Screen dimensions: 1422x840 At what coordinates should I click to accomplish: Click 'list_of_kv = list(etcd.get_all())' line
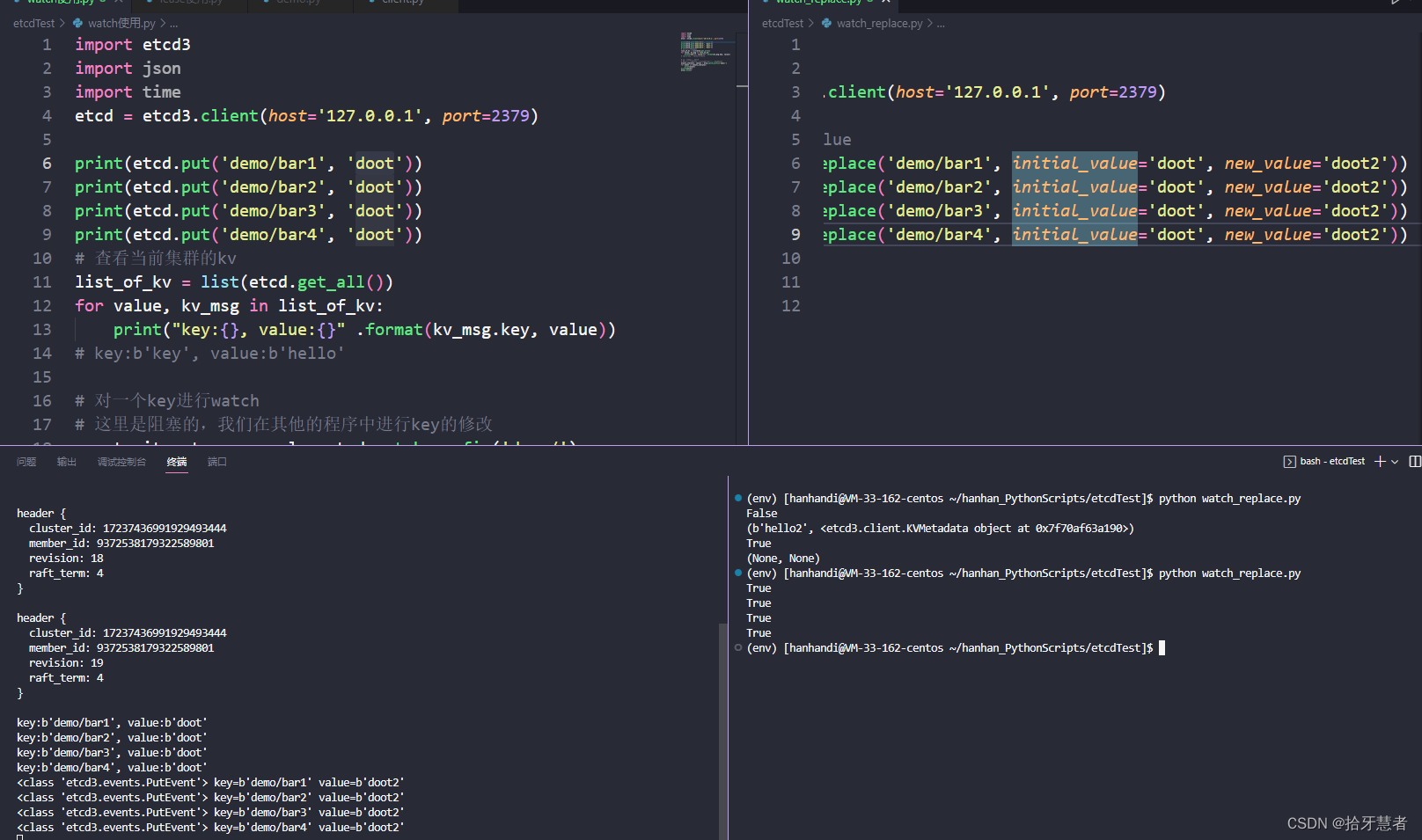234,282
